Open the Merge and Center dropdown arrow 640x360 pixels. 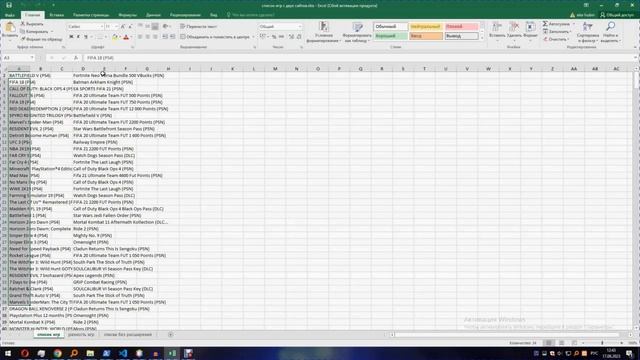click(253, 37)
